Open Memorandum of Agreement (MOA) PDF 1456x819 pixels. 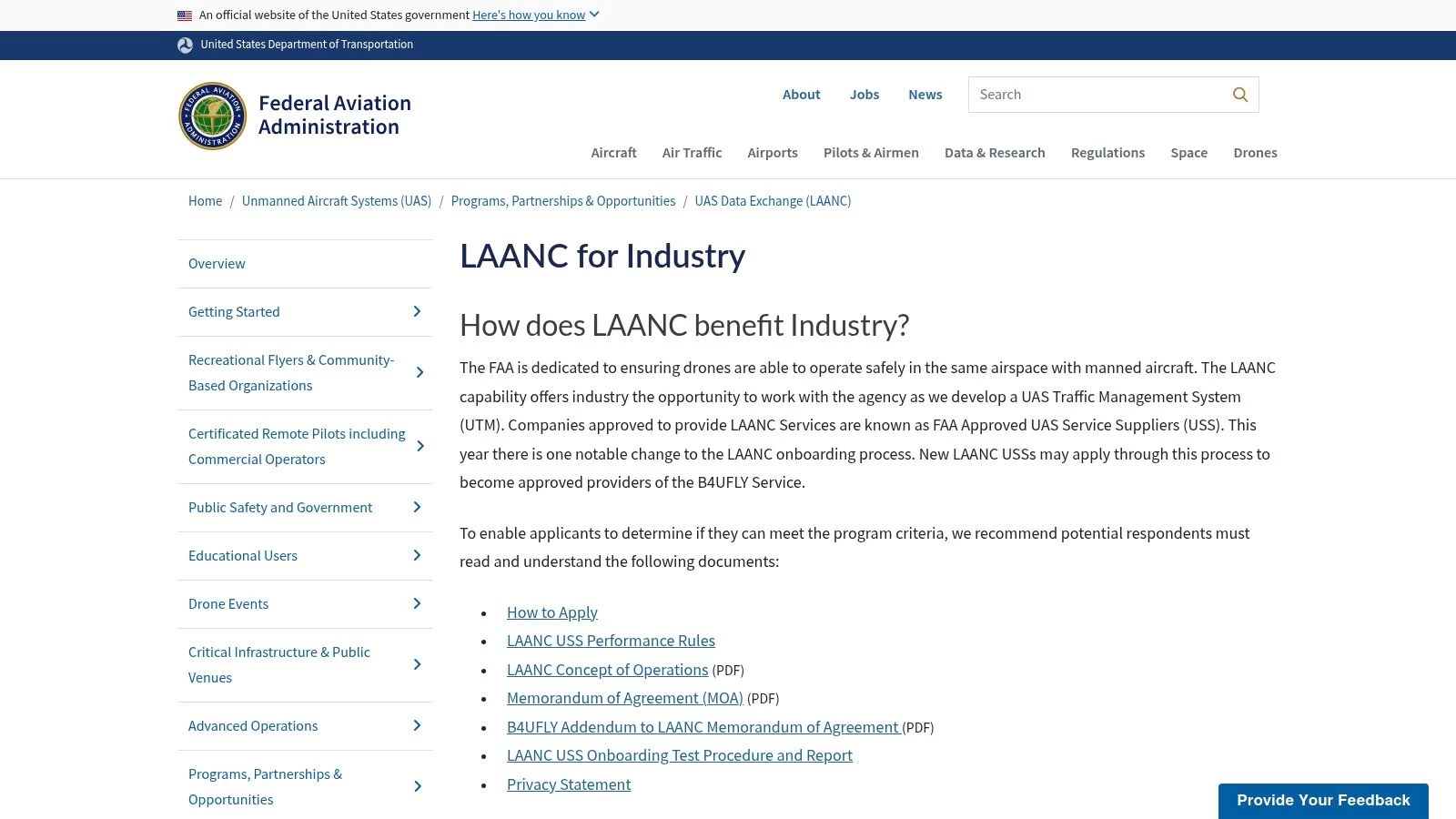[625, 698]
